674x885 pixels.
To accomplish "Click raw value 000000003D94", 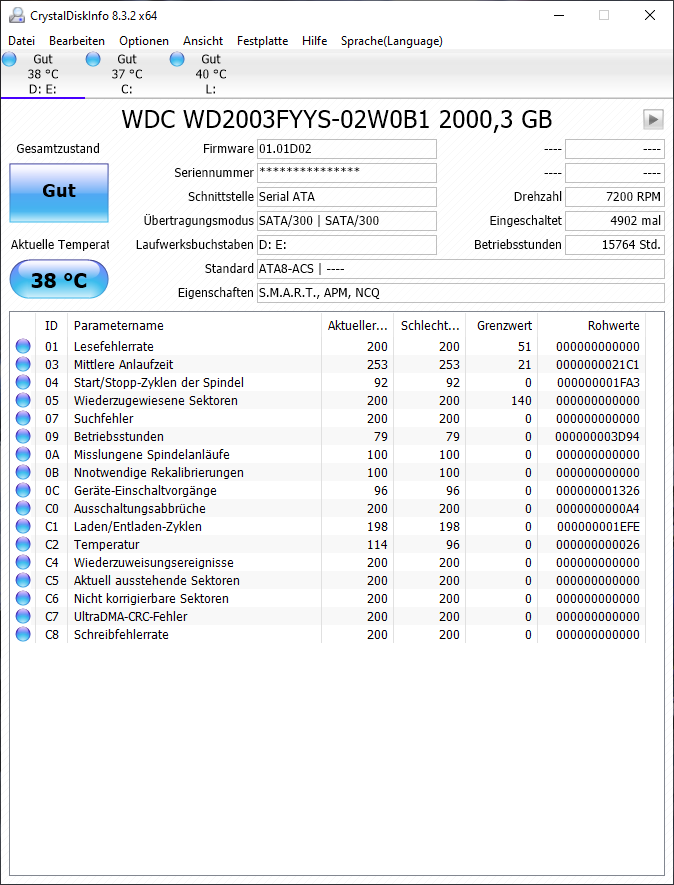I will point(597,437).
